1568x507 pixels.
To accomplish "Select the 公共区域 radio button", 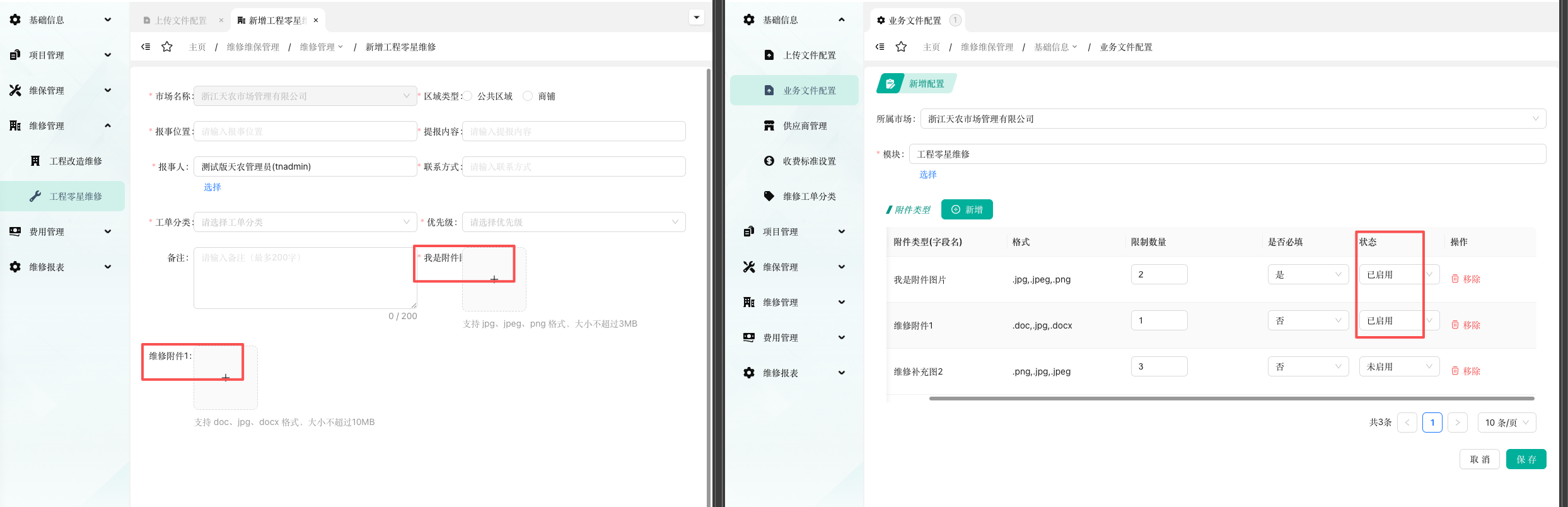I will point(468,96).
